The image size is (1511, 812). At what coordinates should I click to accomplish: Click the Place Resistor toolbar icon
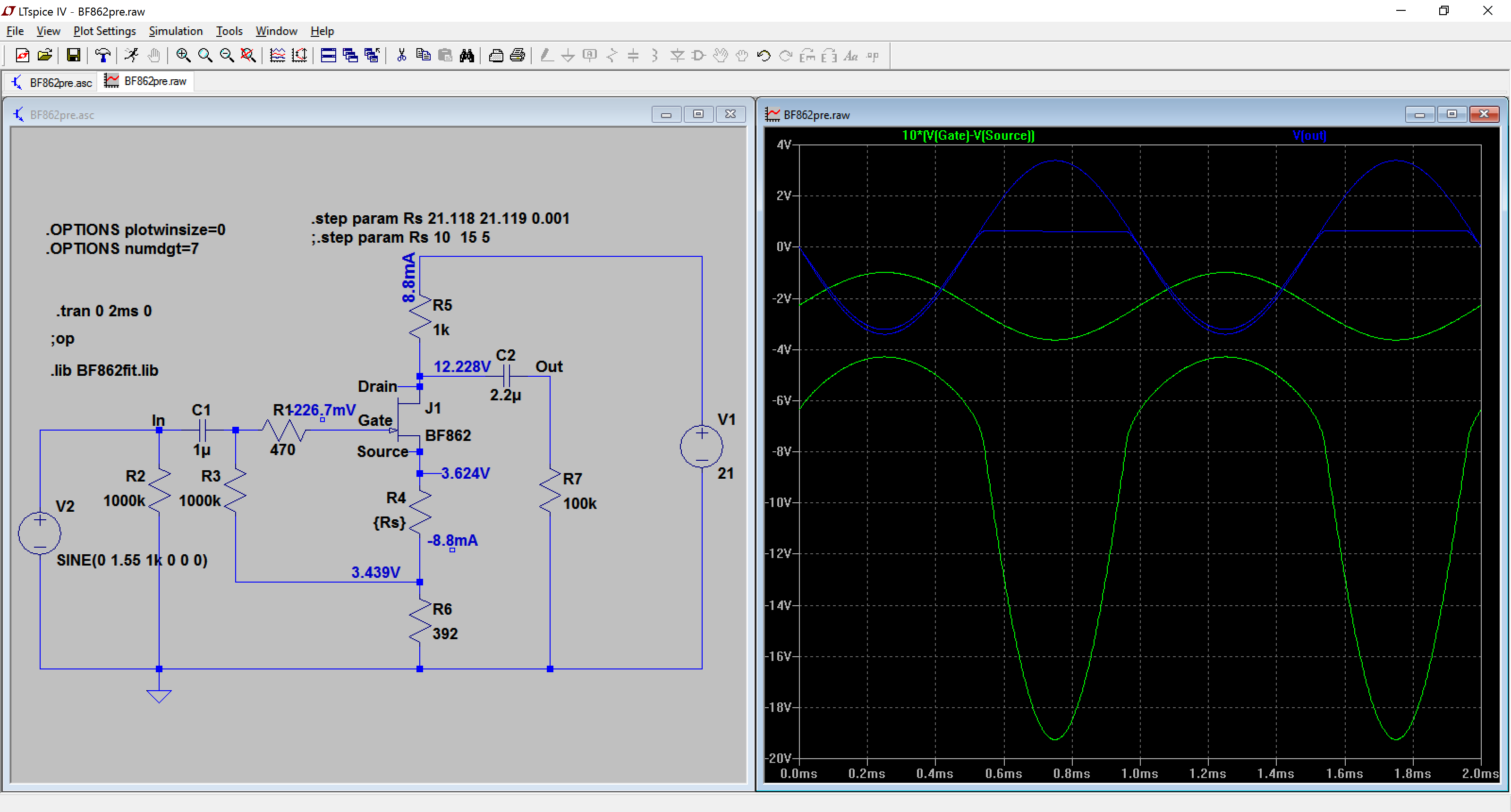pos(612,56)
